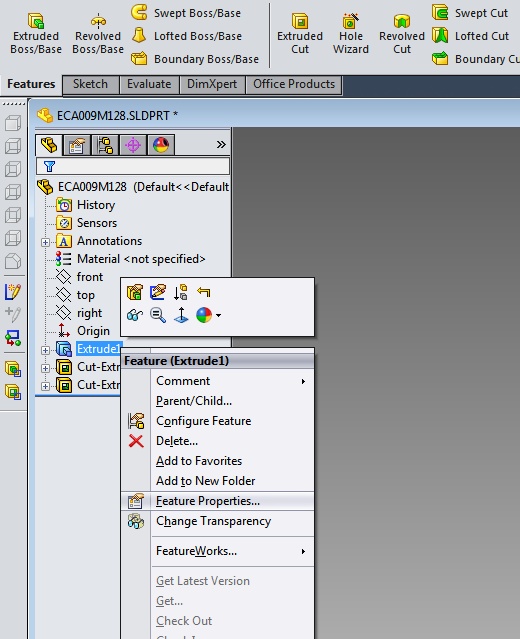Open Appearances dropdown arrow in popup
Screen dimensions: 520x639
(x=218, y=315)
